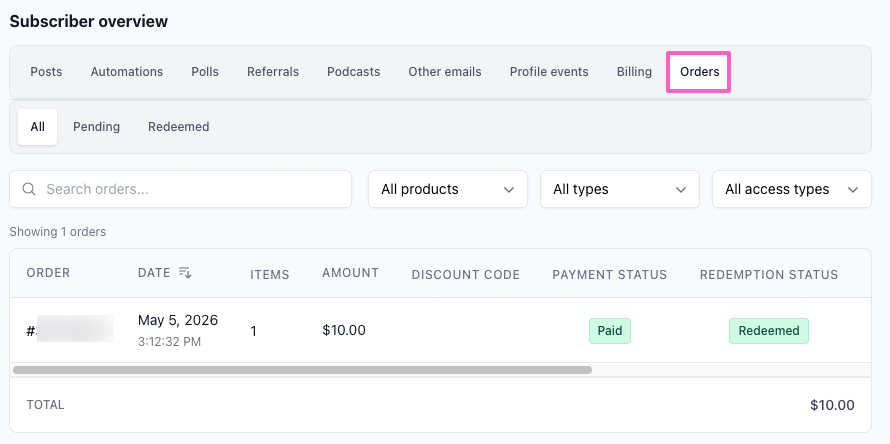Go to the Referrals tab
This screenshot has height=444, width=890.
pyautogui.click(x=273, y=72)
